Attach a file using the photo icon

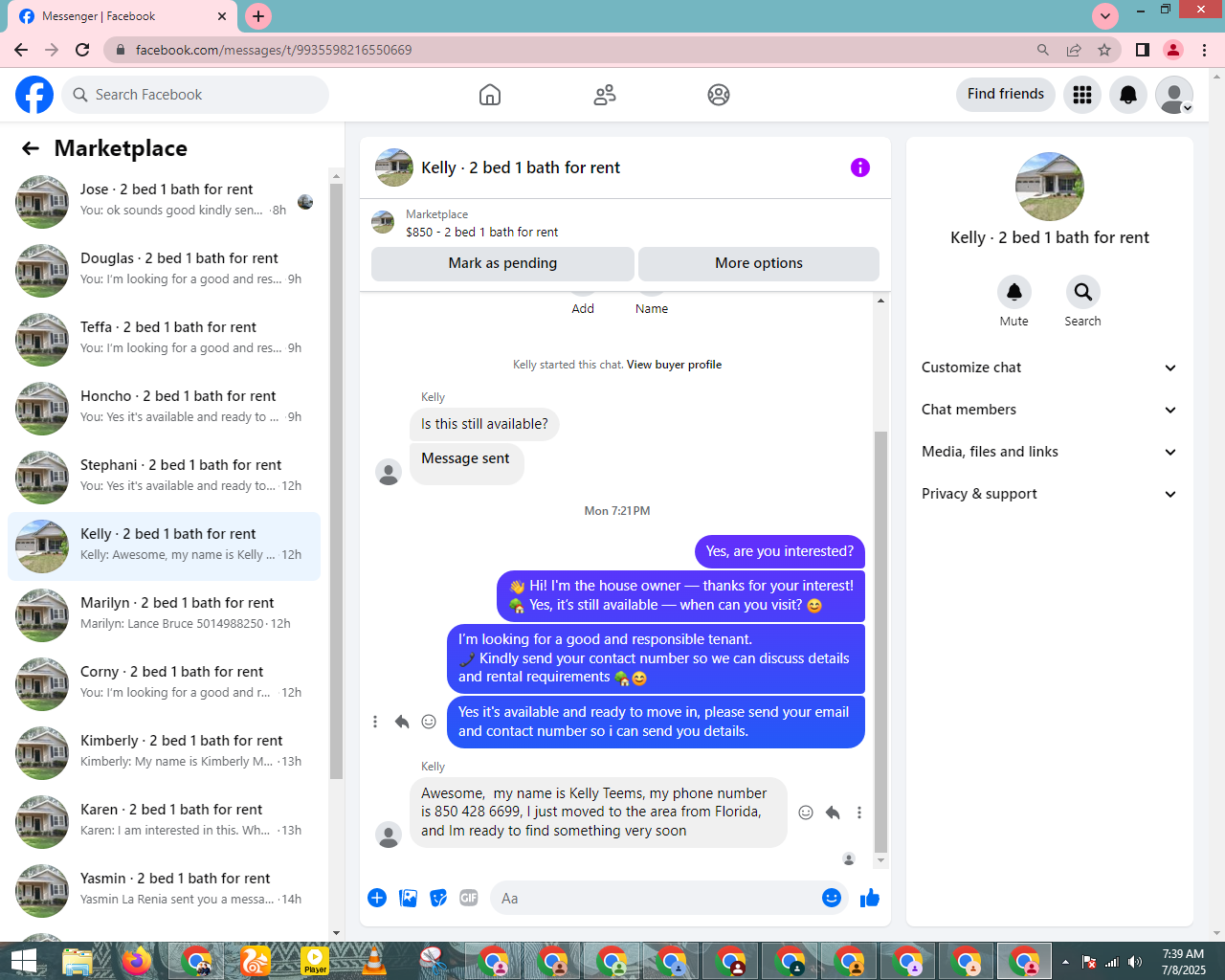[x=408, y=898]
